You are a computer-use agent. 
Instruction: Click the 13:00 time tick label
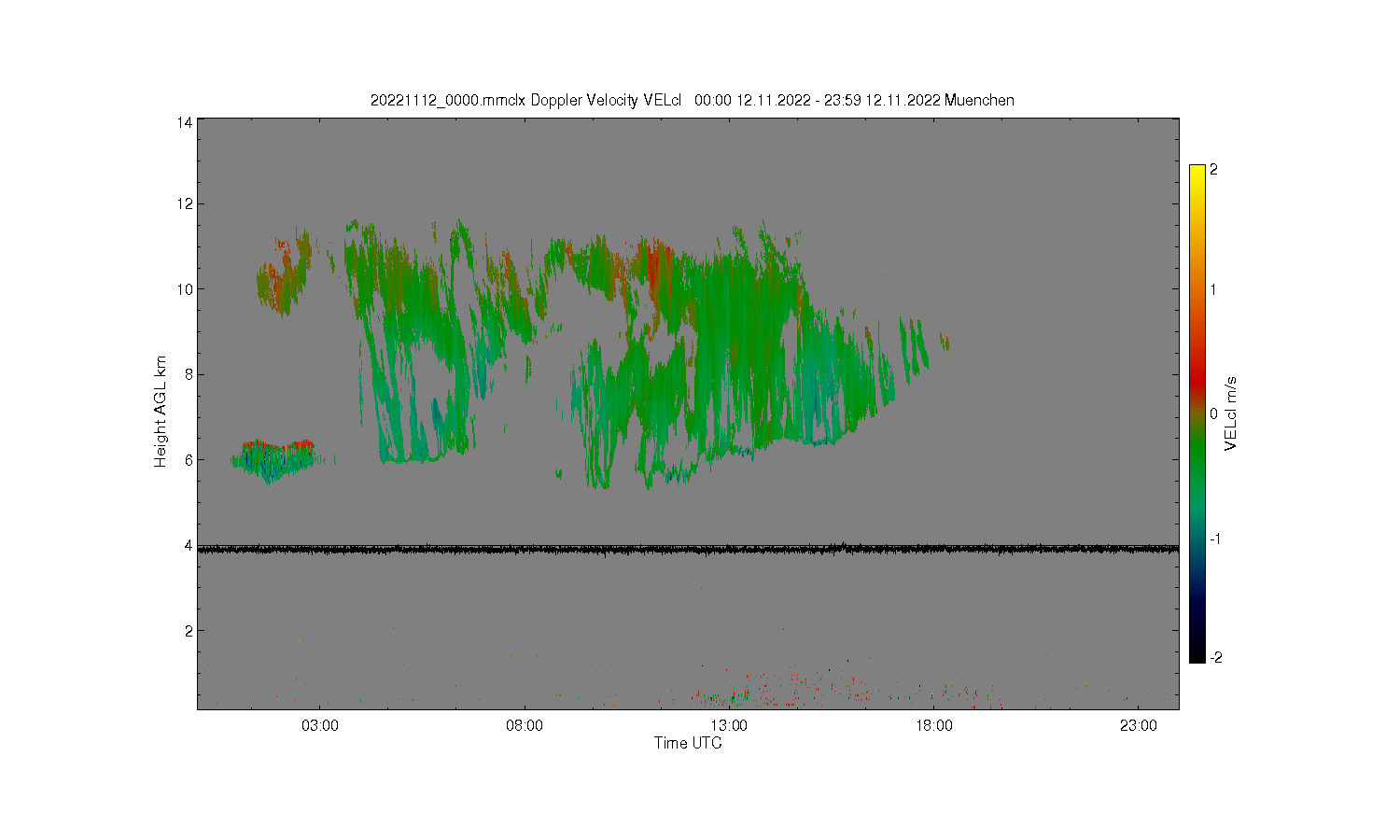(729, 725)
